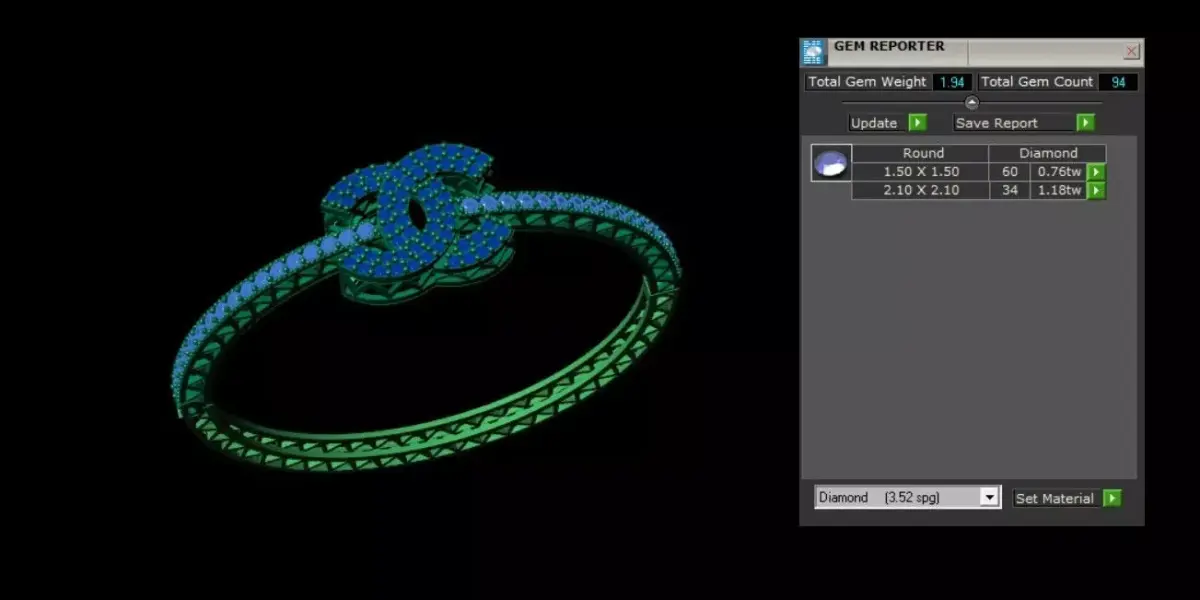Click the Total Gem Weight value 1.94
The width and height of the screenshot is (1200, 600).
(x=951, y=82)
